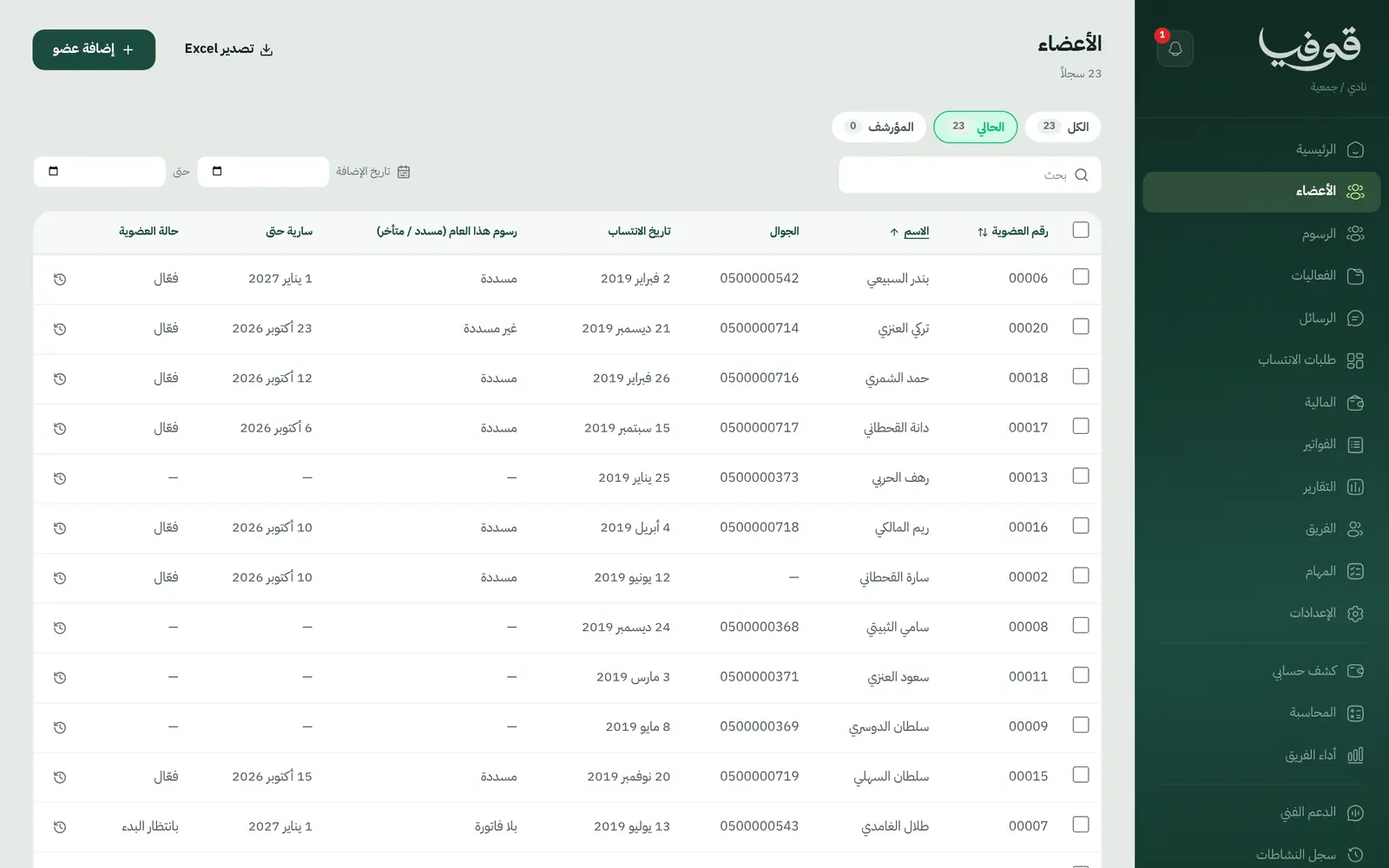Click the المالية wallet icon in sidebar
The width and height of the screenshot is (1389, 868).
pos(1355,403)
